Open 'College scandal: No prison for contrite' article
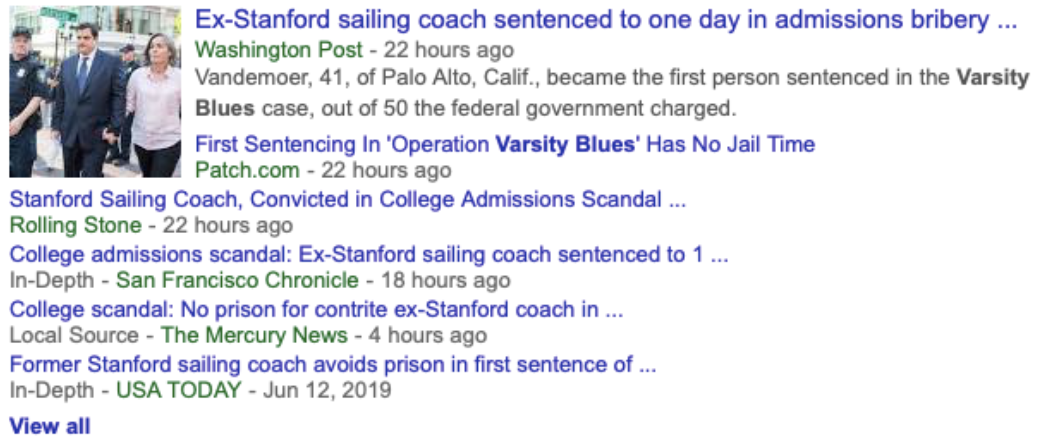This screenshot has width=1054, height=442. click(316, 309)
